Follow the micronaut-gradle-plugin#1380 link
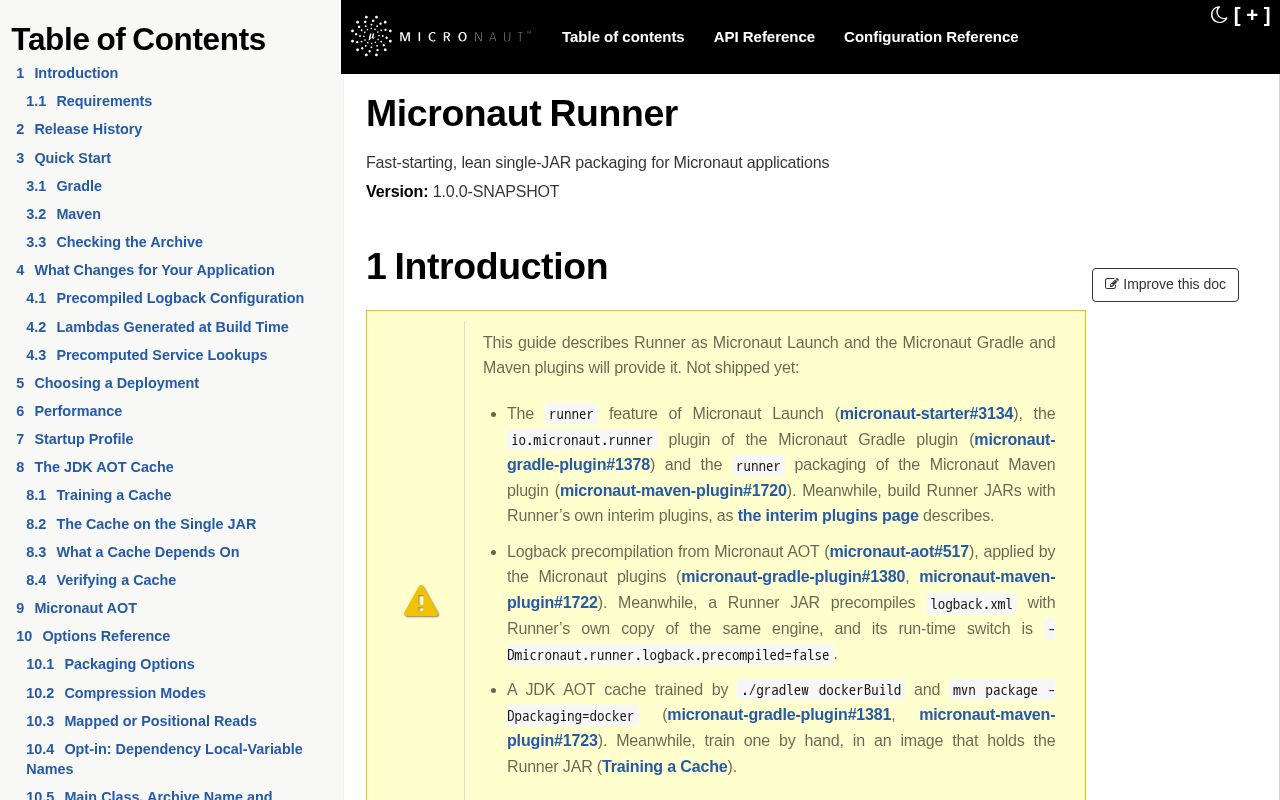Screen dimensions: 1280x800 (793, 576)
